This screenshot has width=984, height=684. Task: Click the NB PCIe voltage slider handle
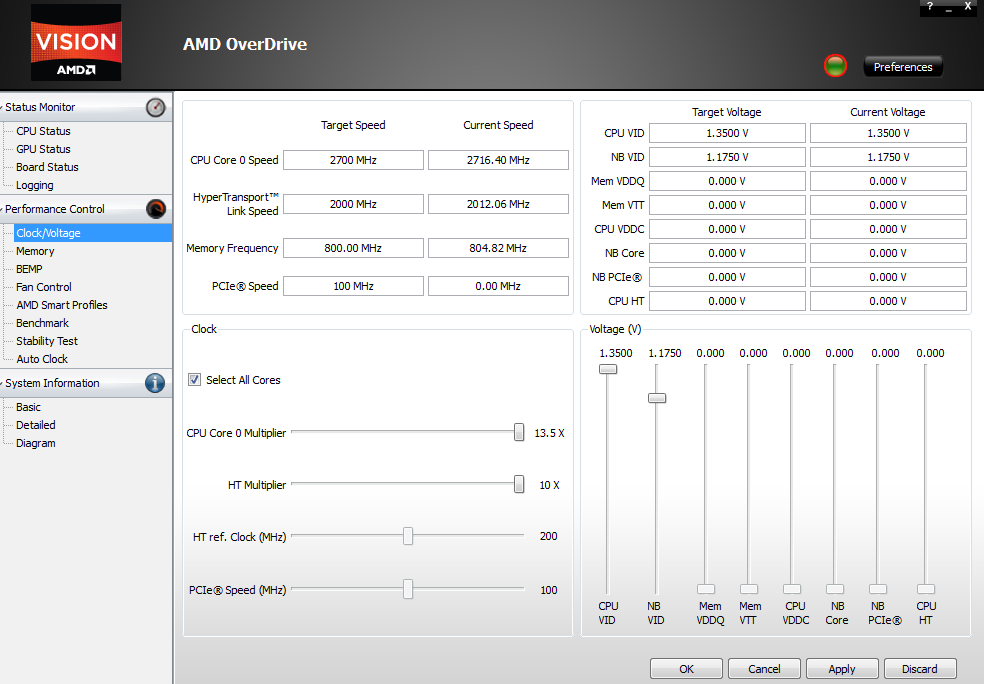coord(878,589)
